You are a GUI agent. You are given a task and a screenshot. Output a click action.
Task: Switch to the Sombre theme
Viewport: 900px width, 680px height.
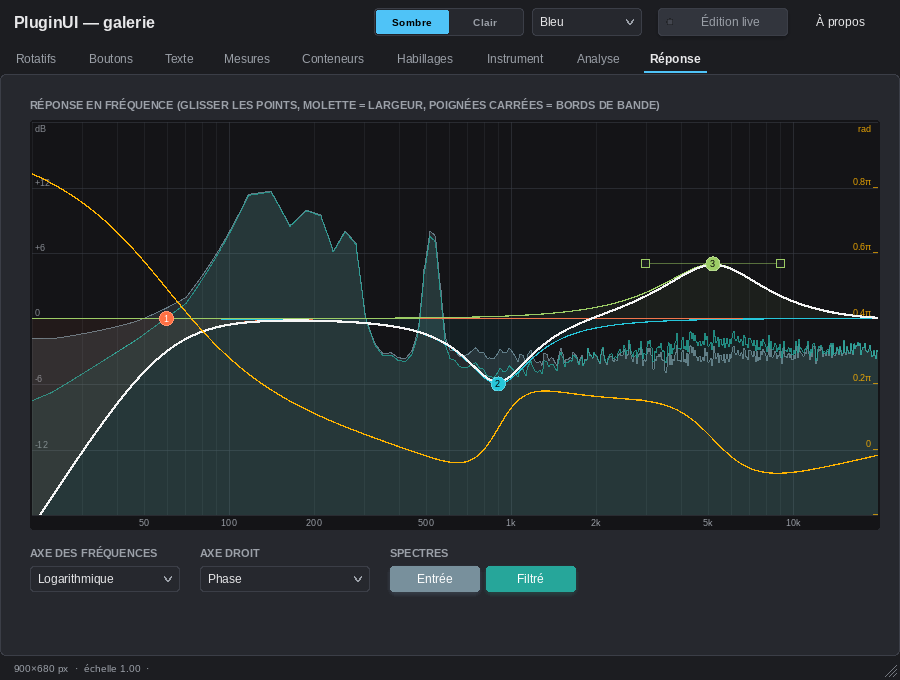pos(412,22)
